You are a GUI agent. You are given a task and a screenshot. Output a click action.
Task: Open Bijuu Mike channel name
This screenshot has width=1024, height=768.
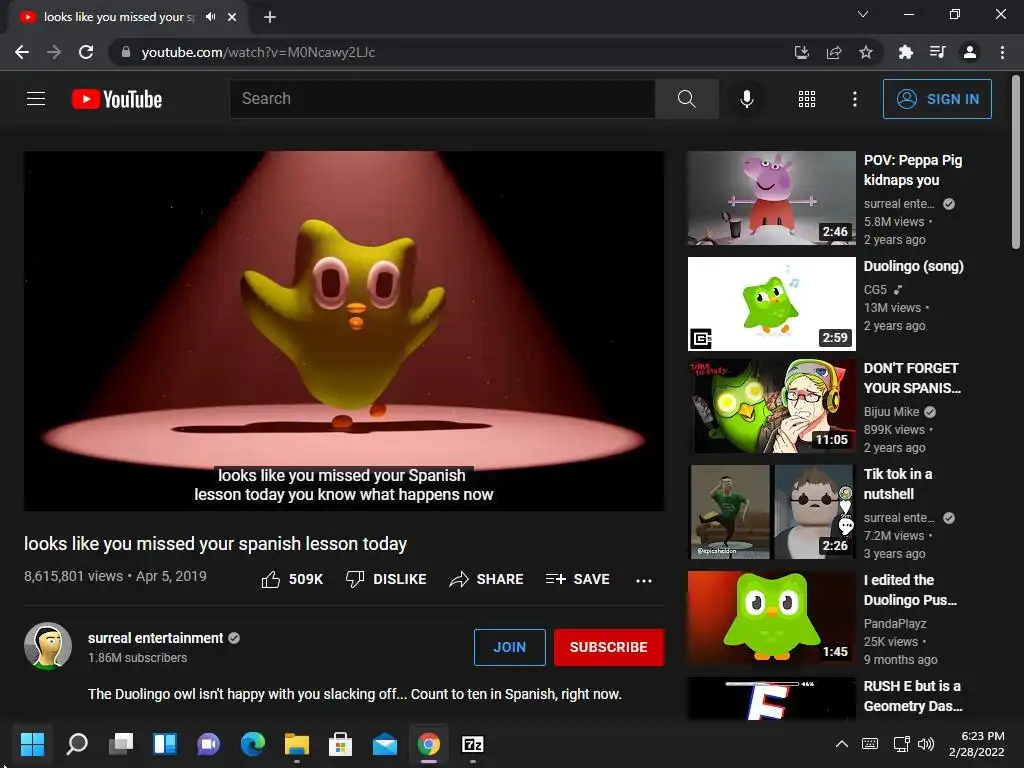click(891, 411)
